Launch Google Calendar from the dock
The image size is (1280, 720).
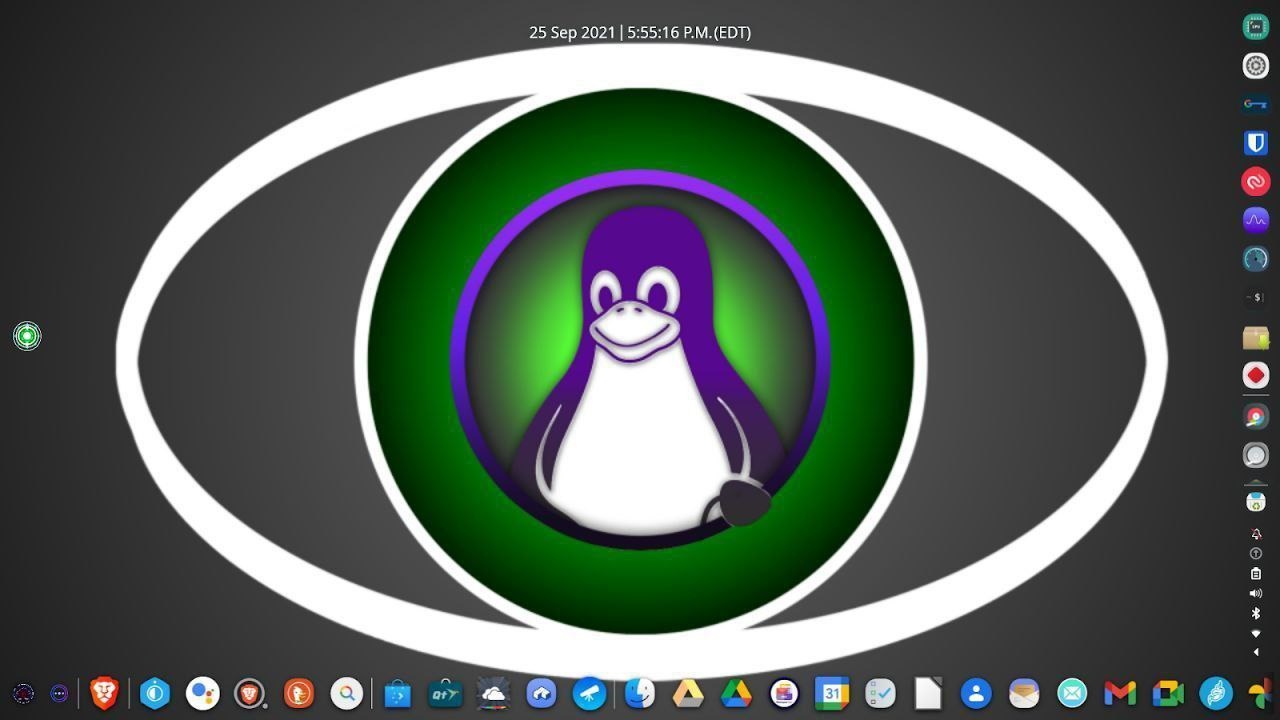click(x=832, y=693)
